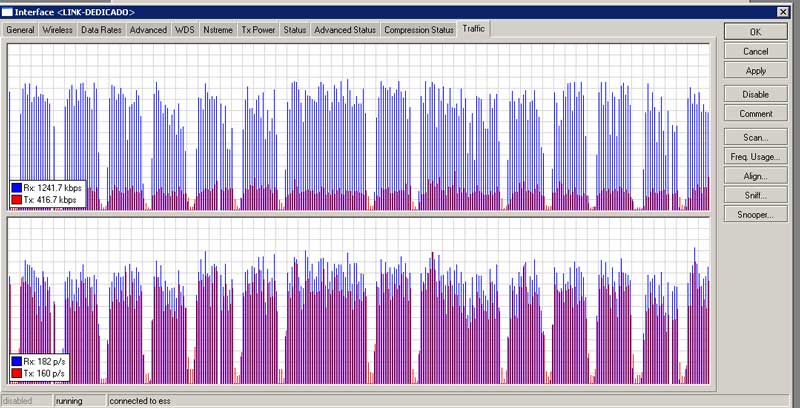Open the General tab

pyautogui.click(x=20, y=30)
